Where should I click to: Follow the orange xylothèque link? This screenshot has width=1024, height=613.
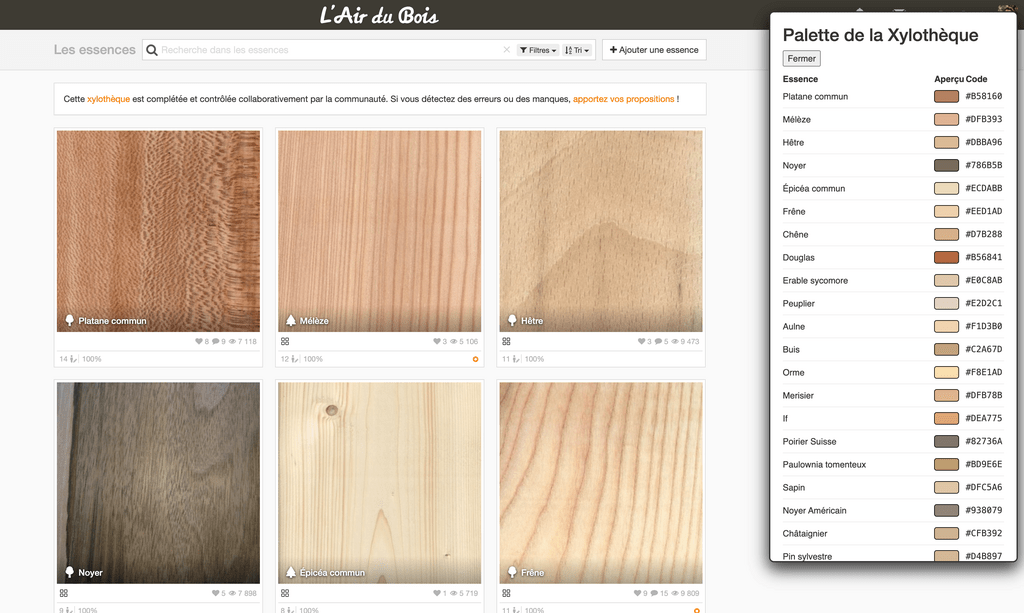pyautogui.click(x=108, y=99)
